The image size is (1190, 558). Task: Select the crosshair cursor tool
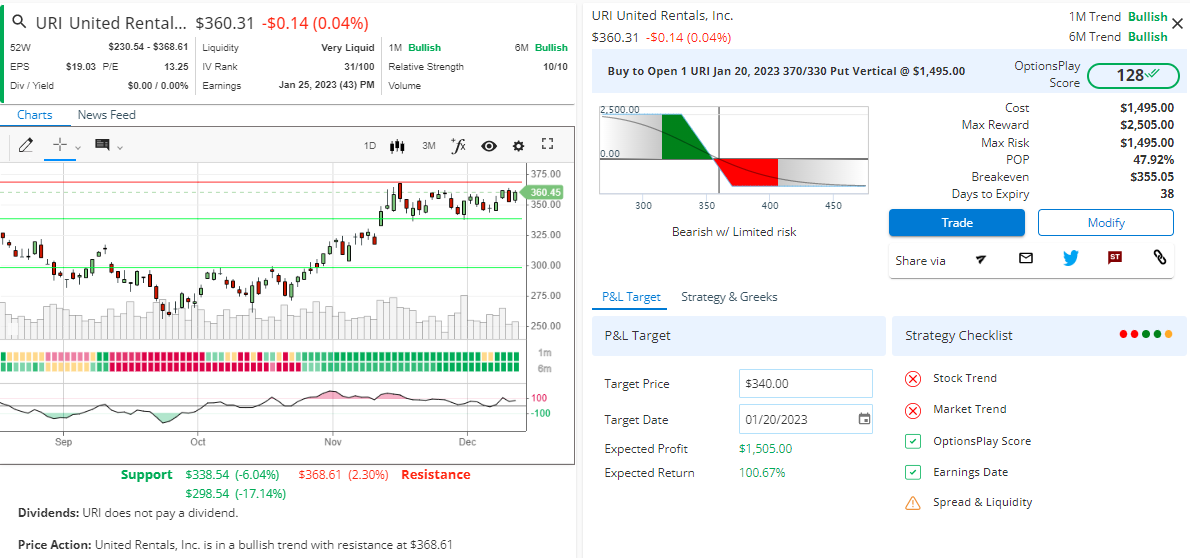click(x=60, y=145)
